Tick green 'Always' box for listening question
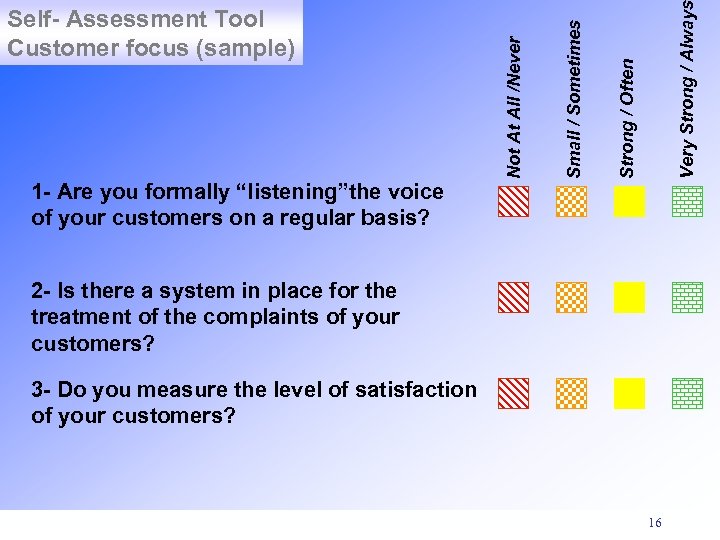The image size is (720, 540). click(x=688, y=202)
